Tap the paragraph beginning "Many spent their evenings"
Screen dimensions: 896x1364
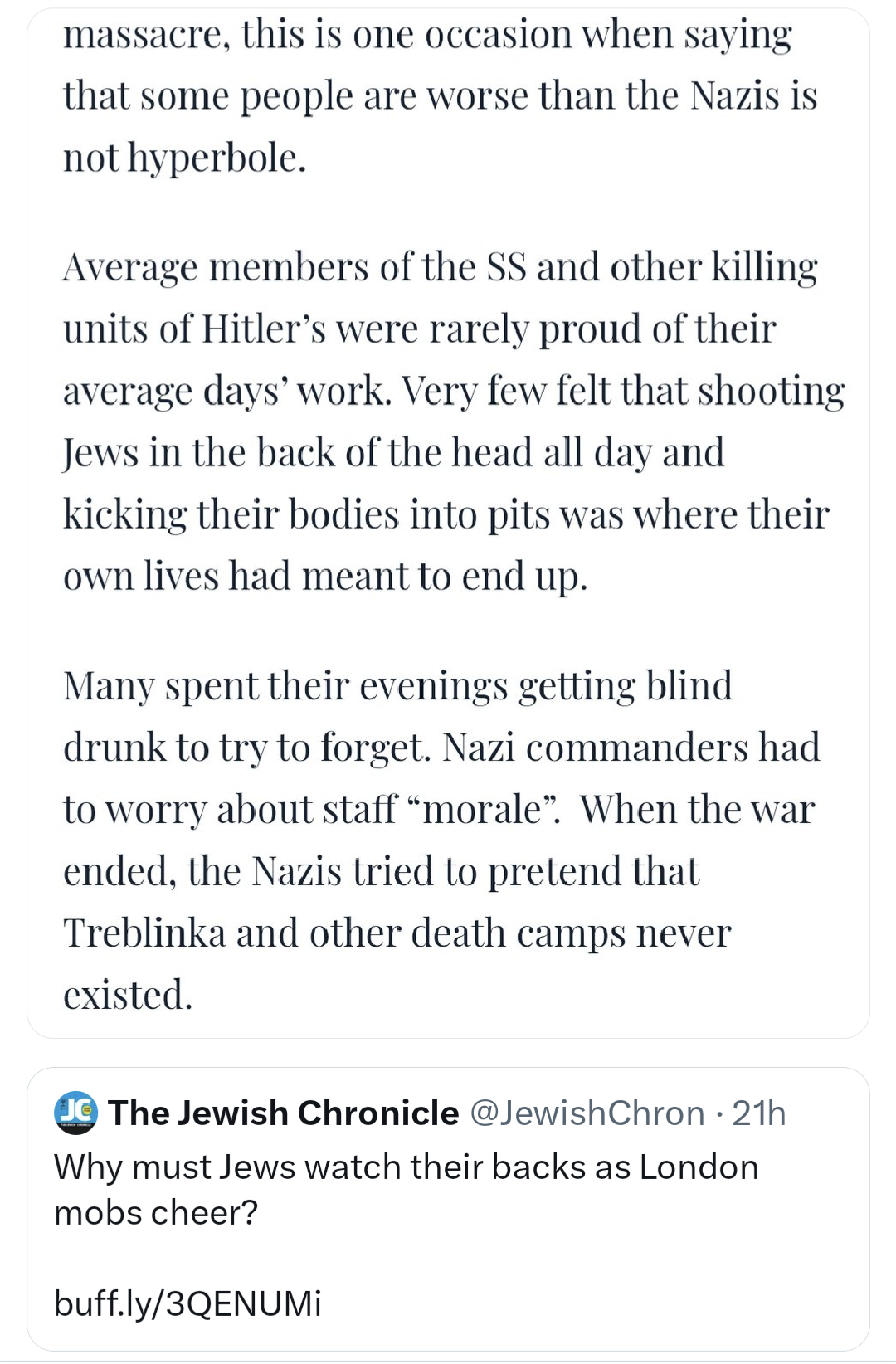(x=397, y=687)
